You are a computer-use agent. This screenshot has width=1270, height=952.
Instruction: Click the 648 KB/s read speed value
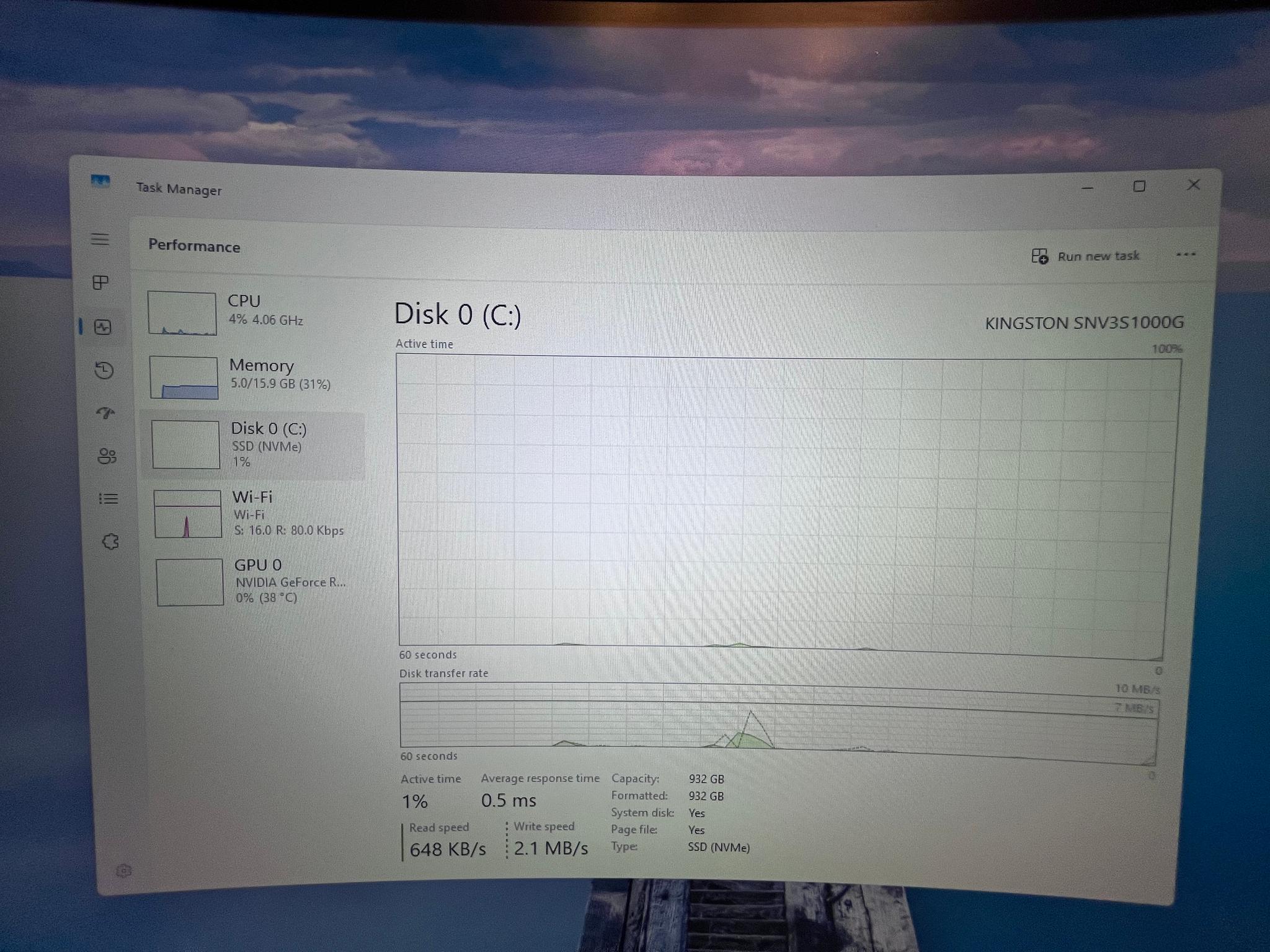448,849
